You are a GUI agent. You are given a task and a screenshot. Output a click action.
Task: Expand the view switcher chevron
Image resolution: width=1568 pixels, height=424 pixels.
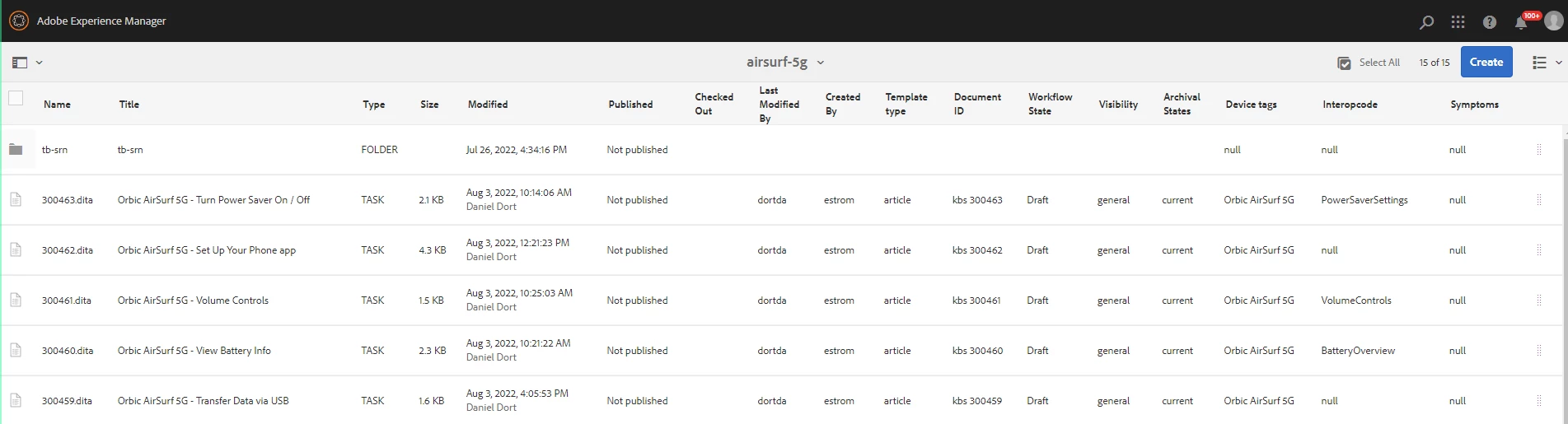(x=1558, y=63)
